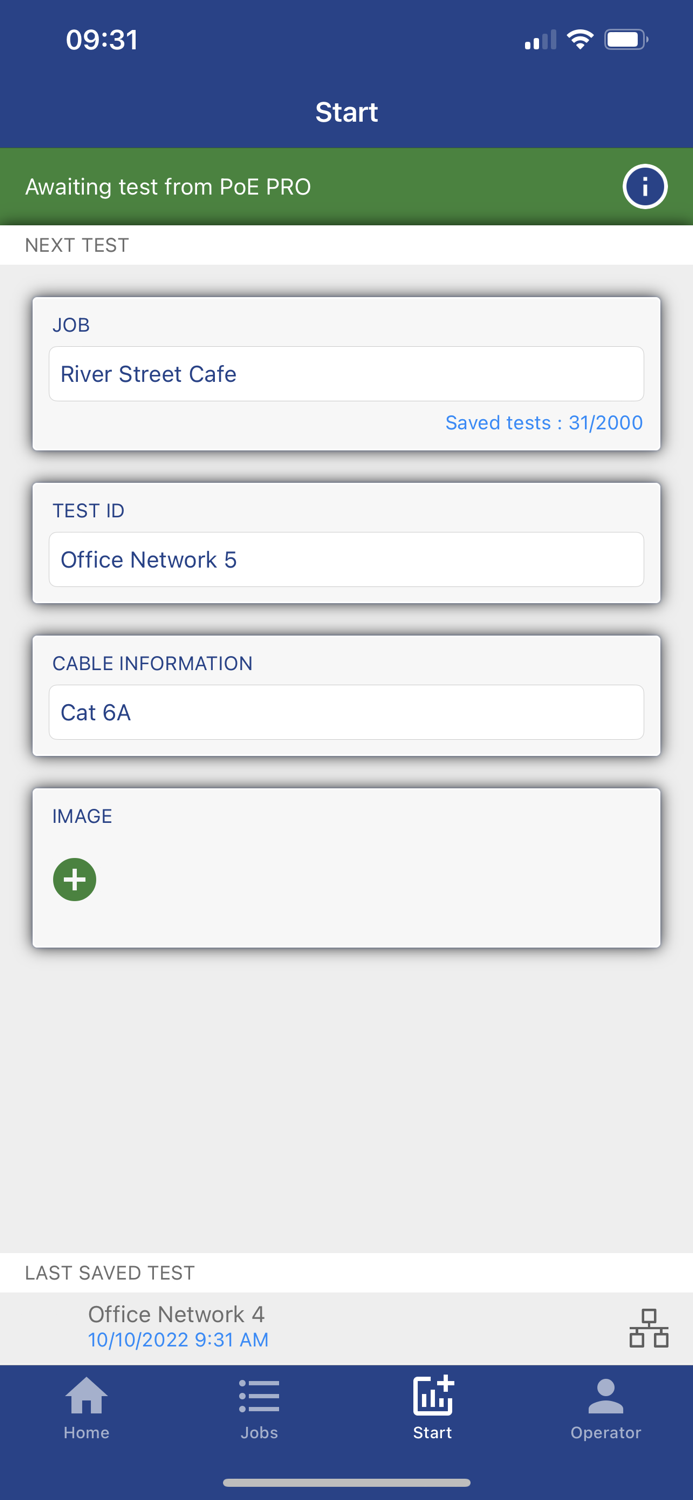693x1500 pixels.
Task: Open the River Street Cafe job field
Action: (347, 373)
